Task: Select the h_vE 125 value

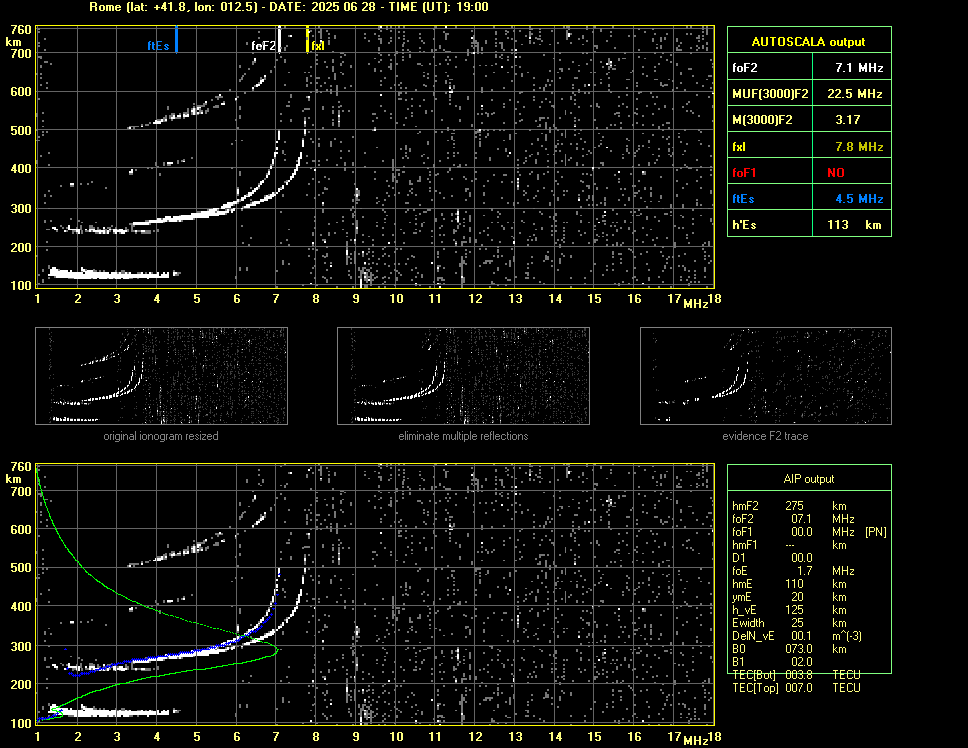Action: point(794,610)
